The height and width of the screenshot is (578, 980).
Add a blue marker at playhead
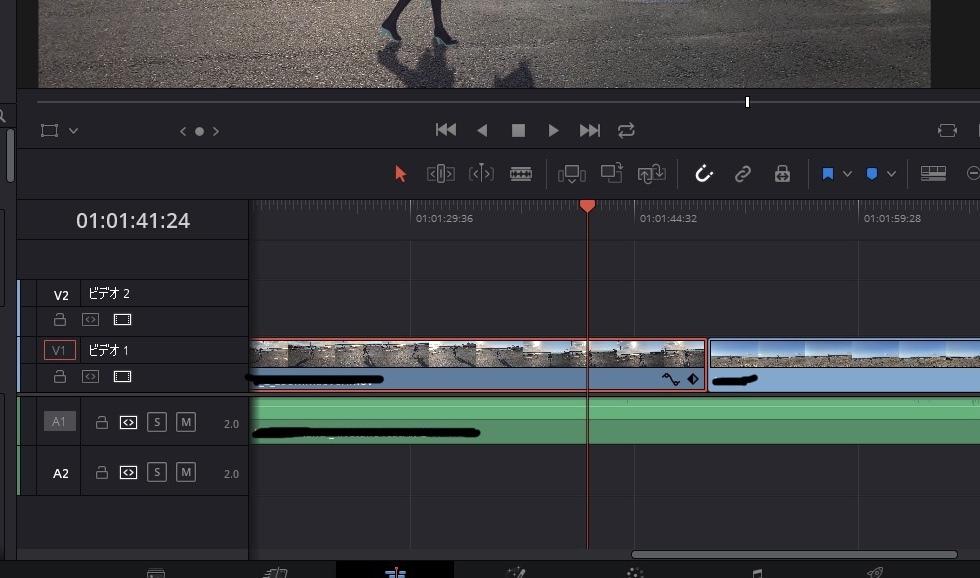(872, 174)
